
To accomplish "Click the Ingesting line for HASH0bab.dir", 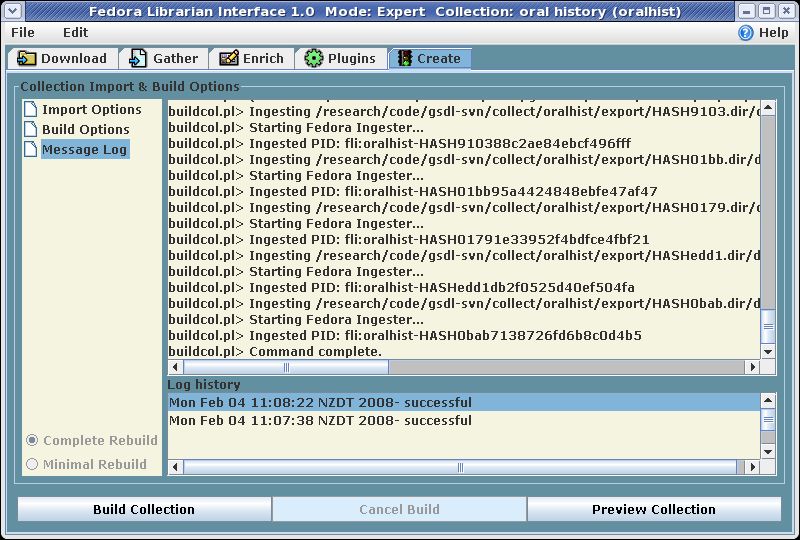I will click(464, 303).
